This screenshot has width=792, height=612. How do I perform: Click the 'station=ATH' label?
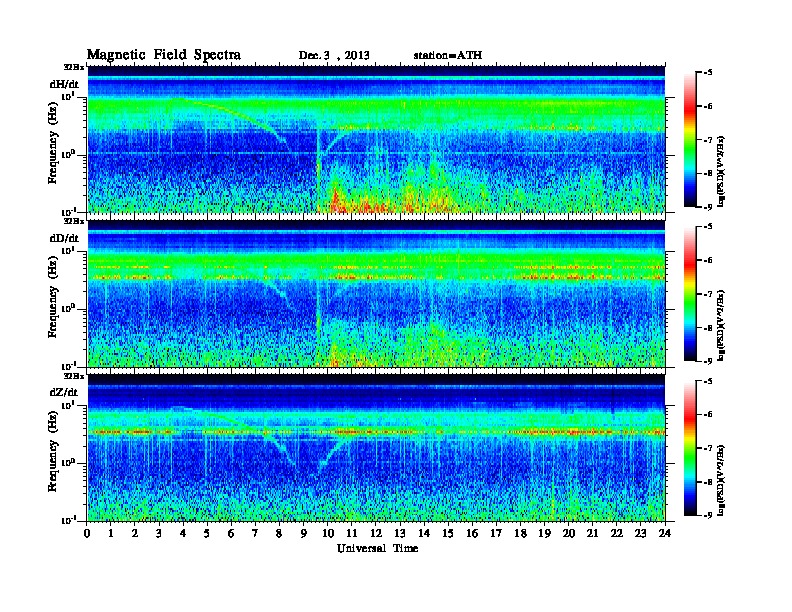[448, 55]
